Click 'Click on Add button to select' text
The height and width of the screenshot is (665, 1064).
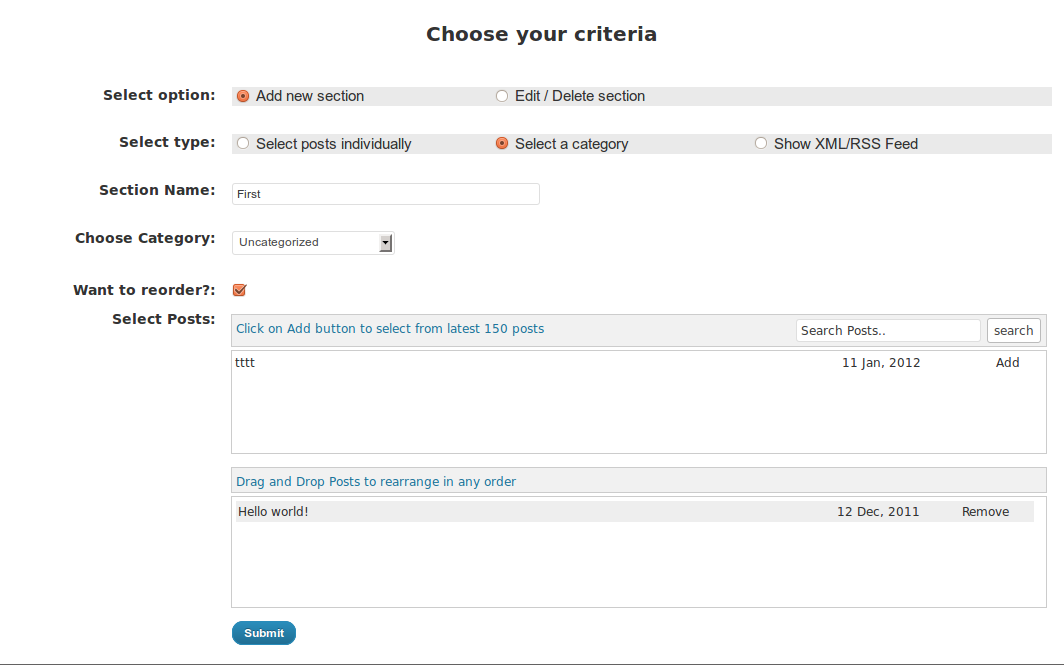390,328
